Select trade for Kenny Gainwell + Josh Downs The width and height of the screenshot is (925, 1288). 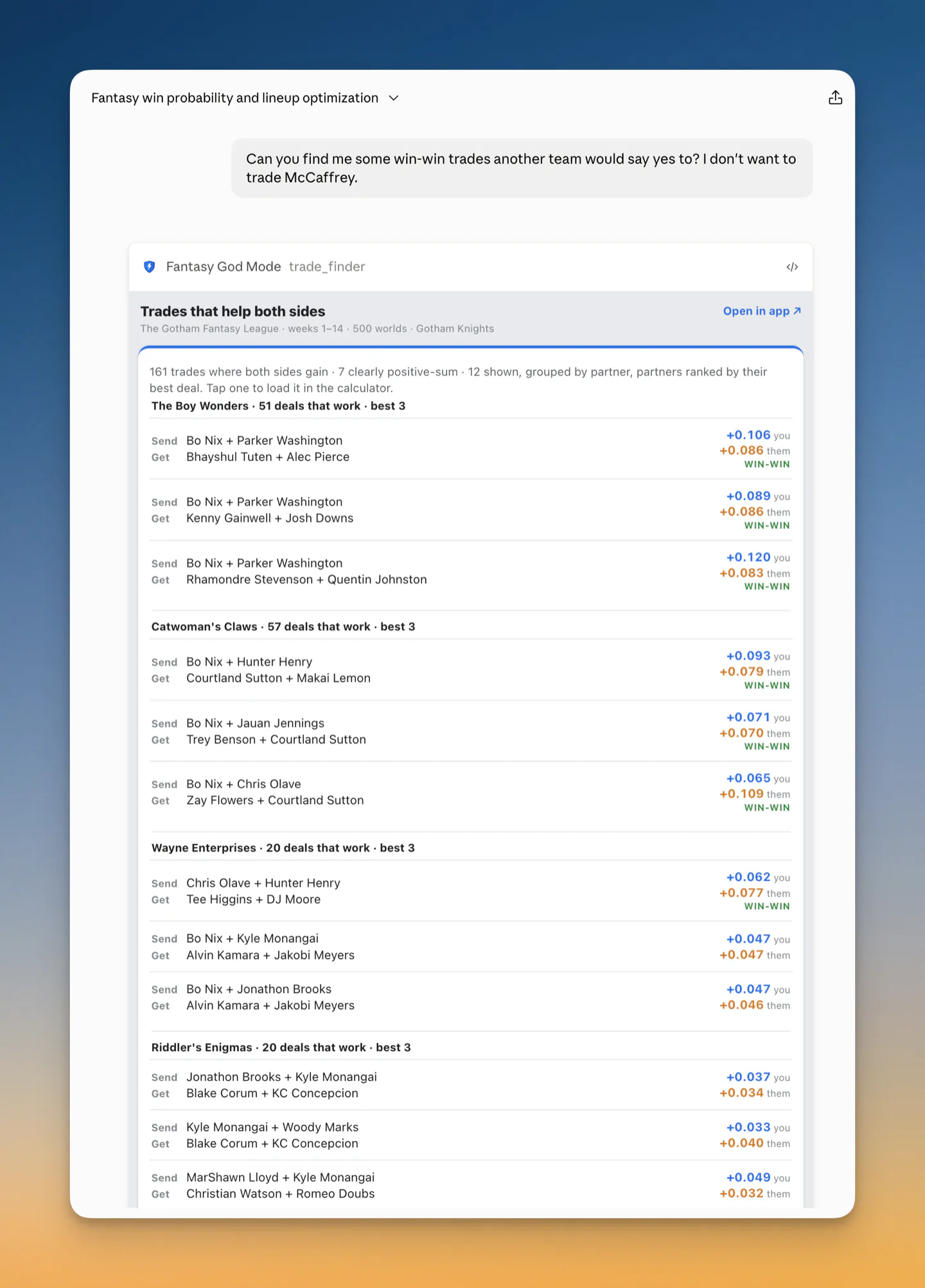pos(470,510)
